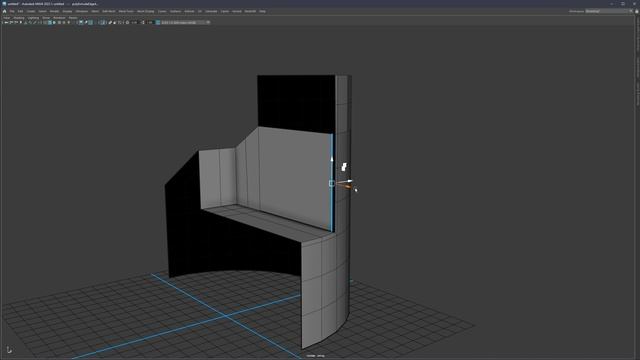Open the Generate menu

tap(211, 11)
